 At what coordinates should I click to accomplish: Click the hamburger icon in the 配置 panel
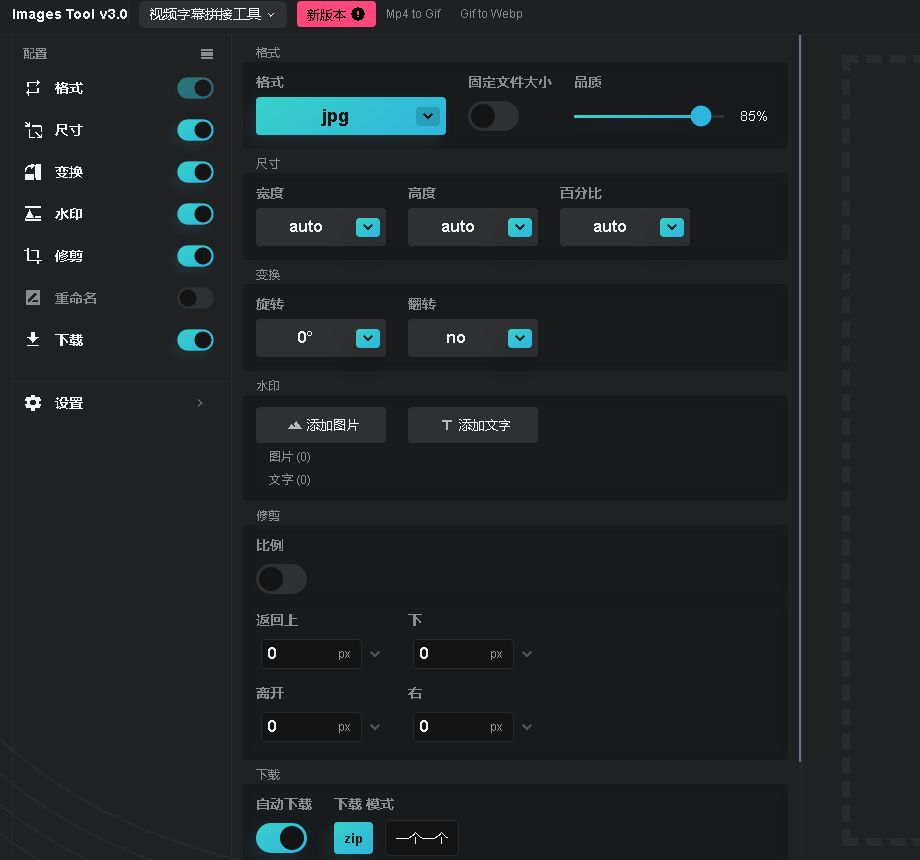[207, 54]
